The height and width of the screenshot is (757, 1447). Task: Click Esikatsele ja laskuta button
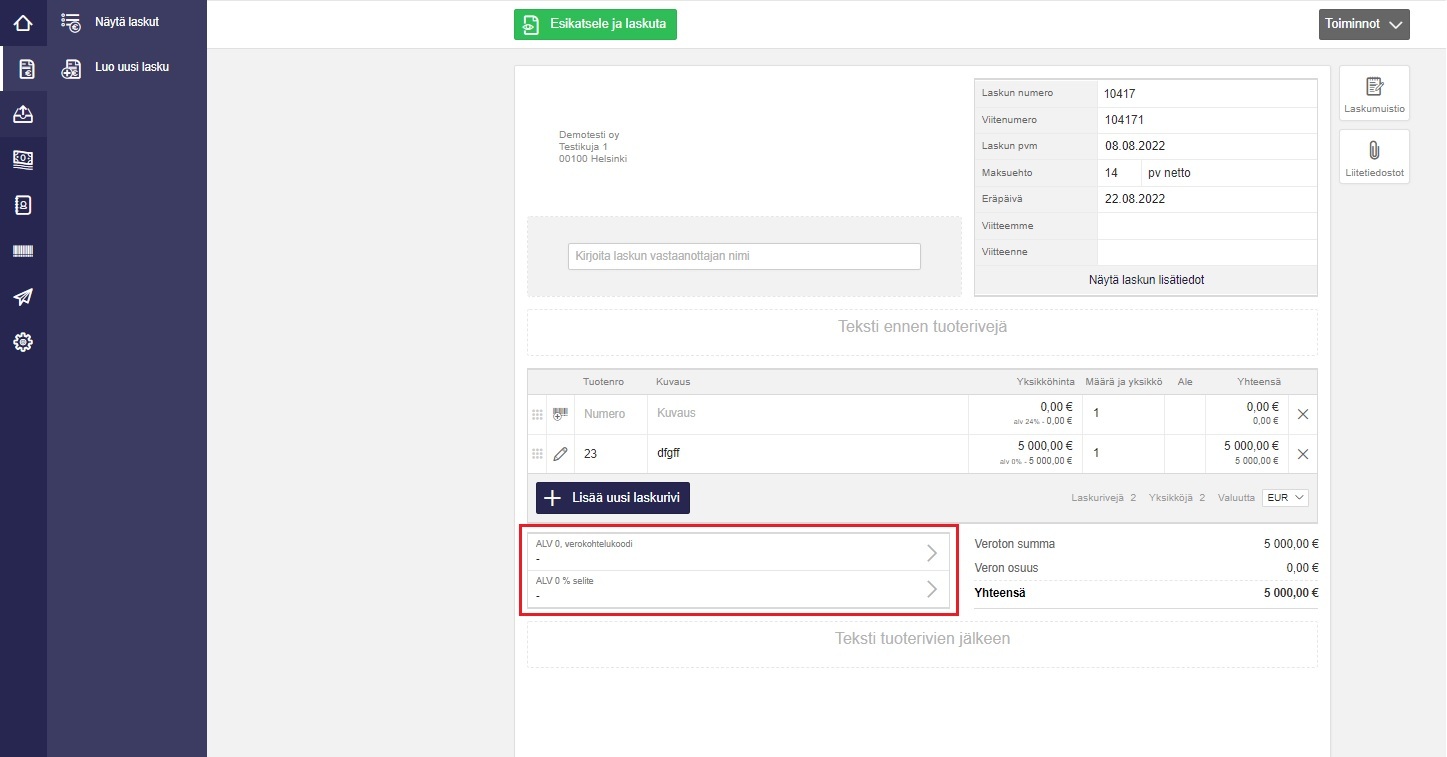coord(595,25)
